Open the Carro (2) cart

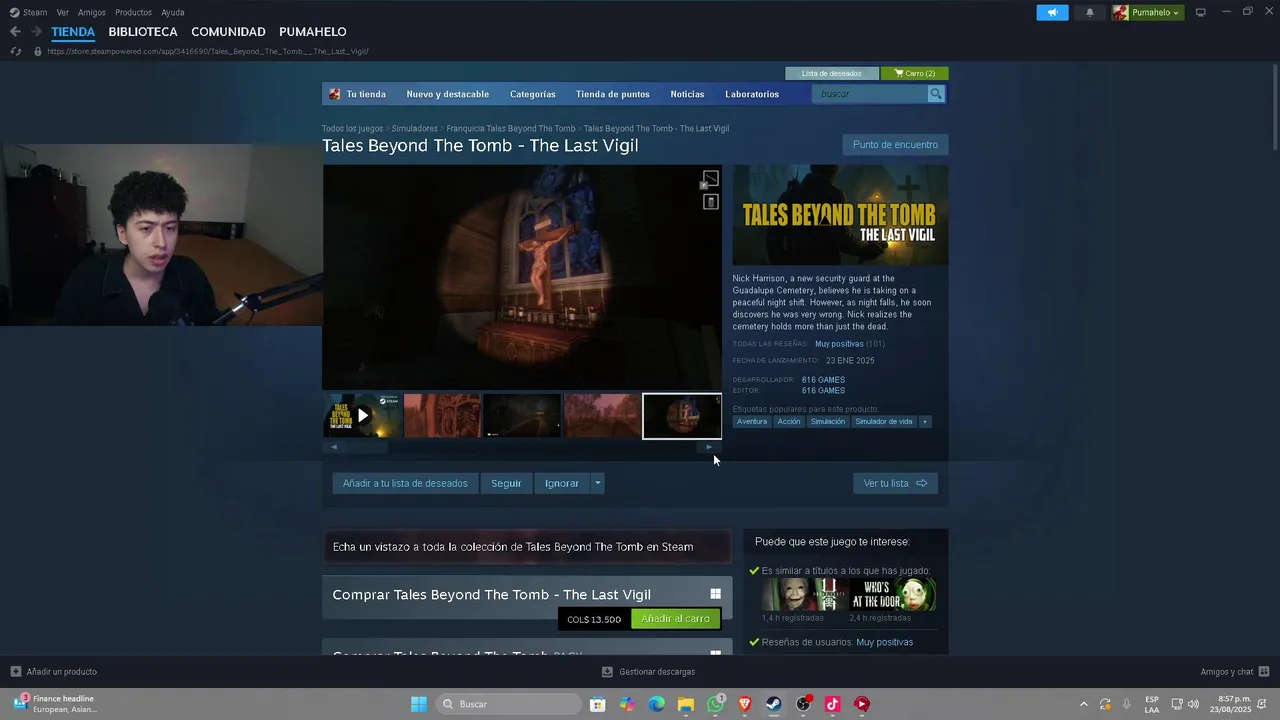[915, 73]
